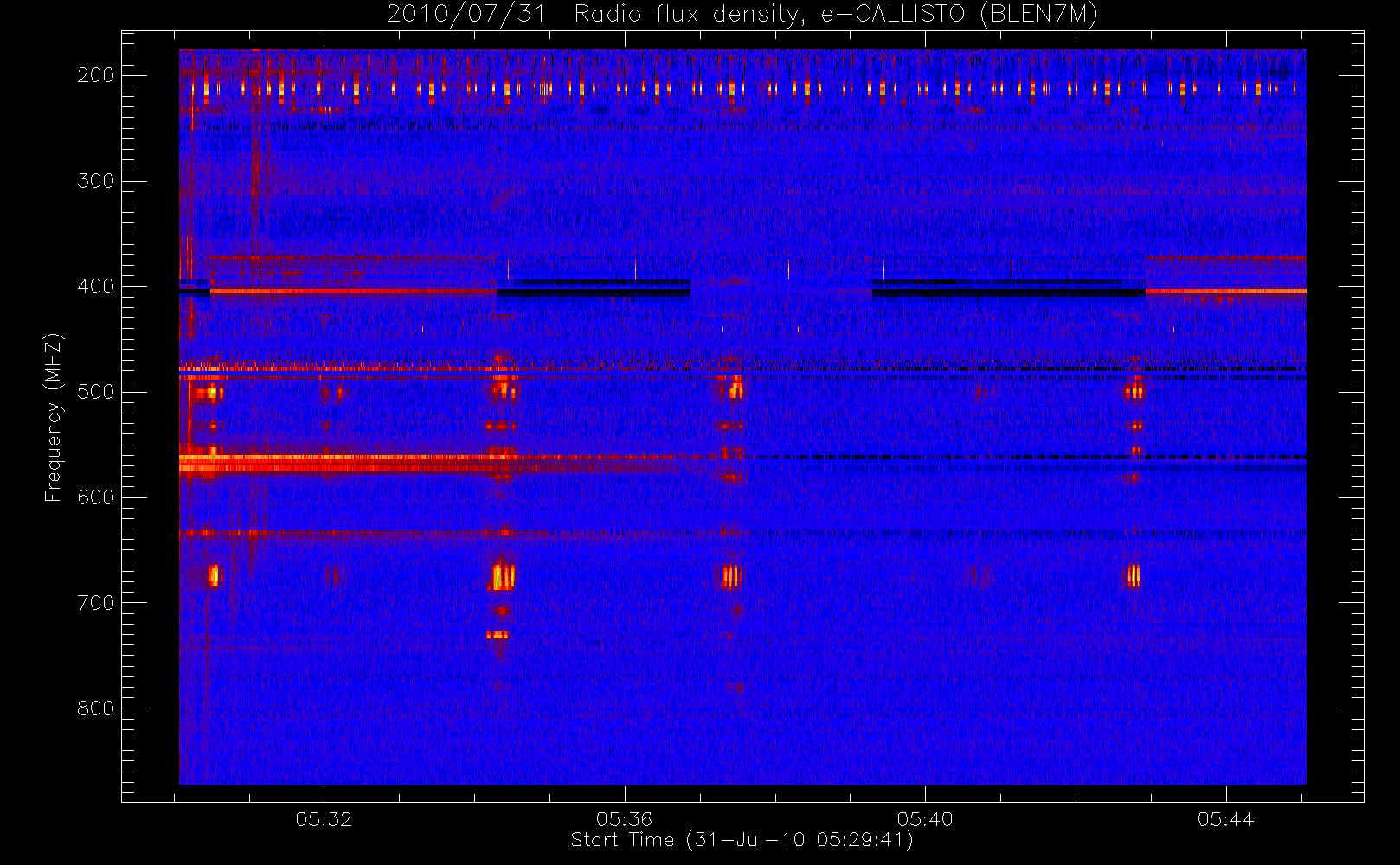Click the 05:32 time tick label

click(324, 819)
